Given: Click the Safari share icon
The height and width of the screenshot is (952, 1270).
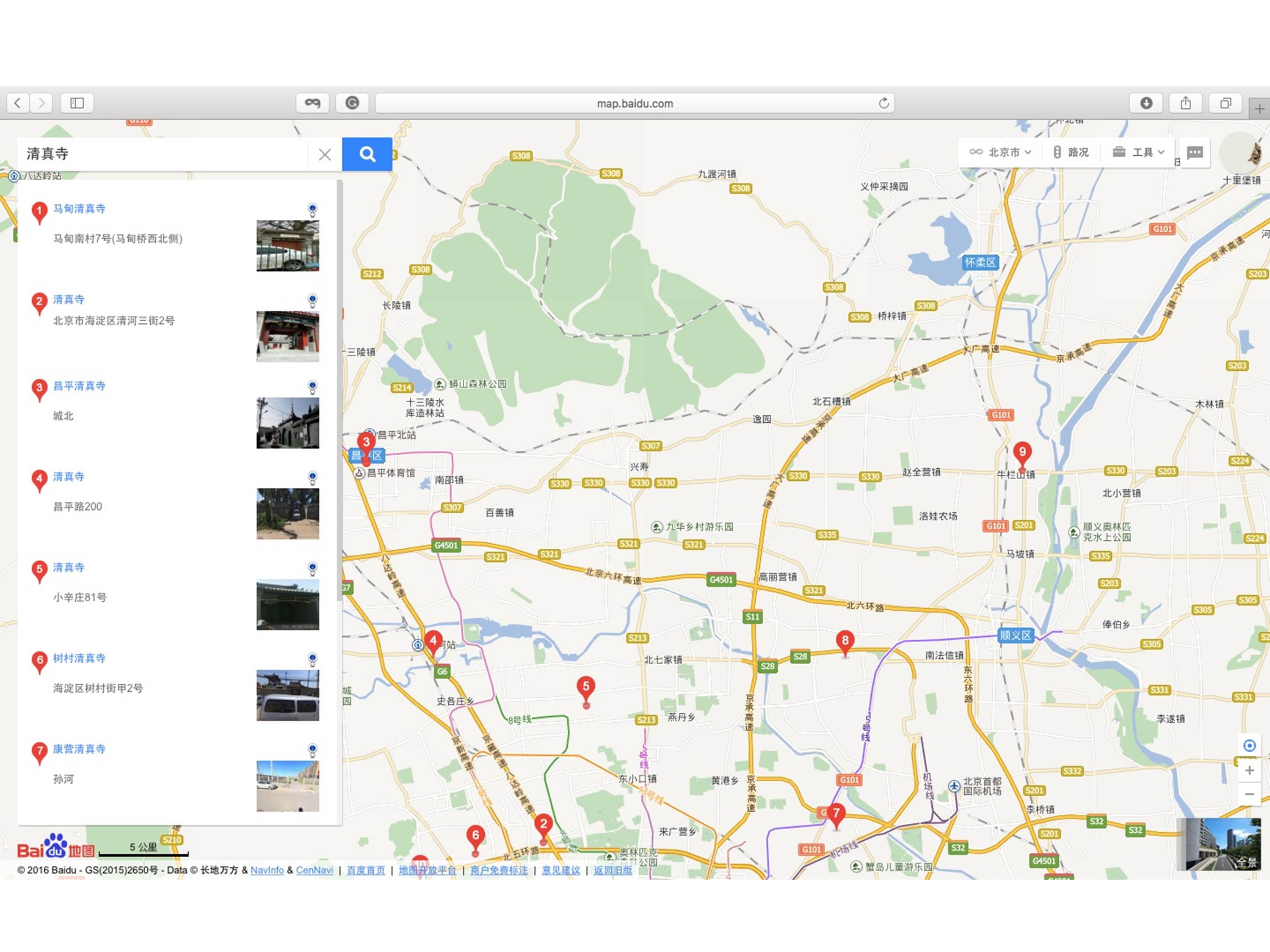Looking at the screenshot, I should [1186, 103].
